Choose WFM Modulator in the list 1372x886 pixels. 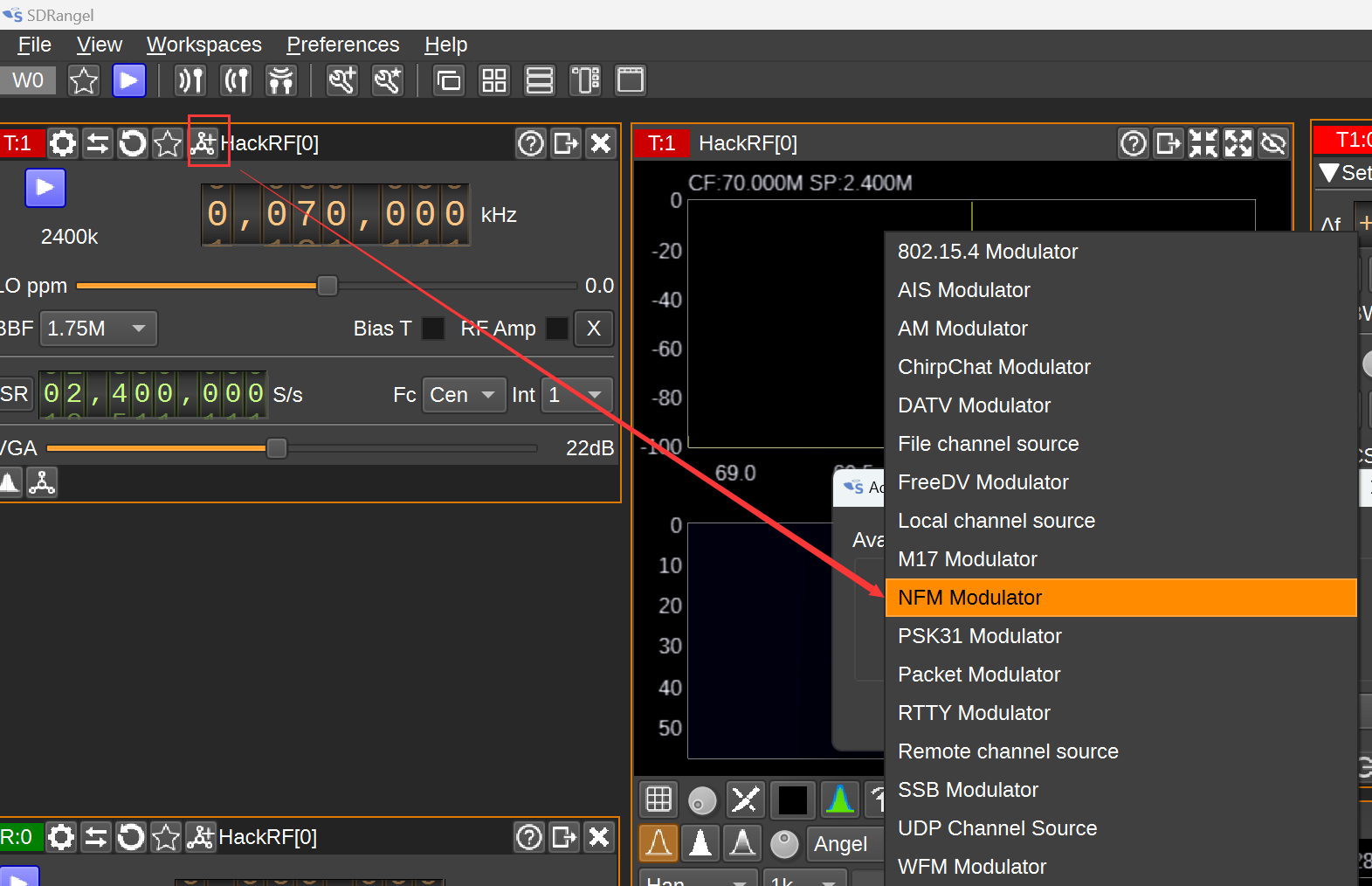coord(1121,867)
